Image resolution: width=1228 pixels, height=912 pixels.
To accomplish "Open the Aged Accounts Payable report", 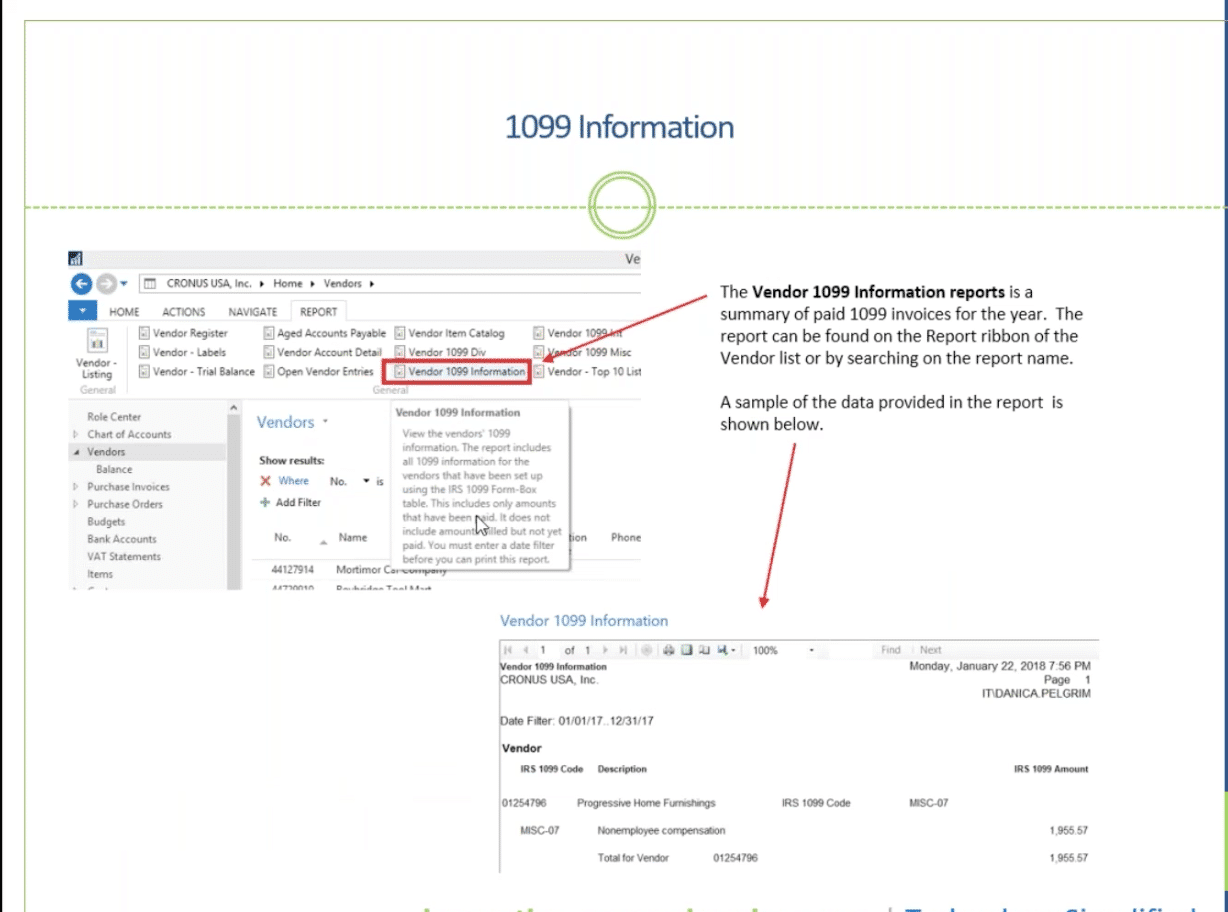I will pos(325,333).
